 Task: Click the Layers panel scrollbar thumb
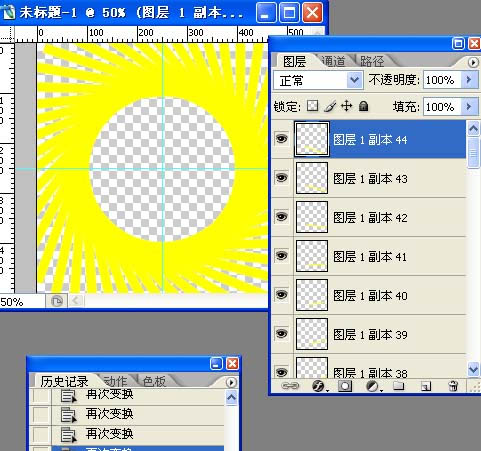pos(473,153)
